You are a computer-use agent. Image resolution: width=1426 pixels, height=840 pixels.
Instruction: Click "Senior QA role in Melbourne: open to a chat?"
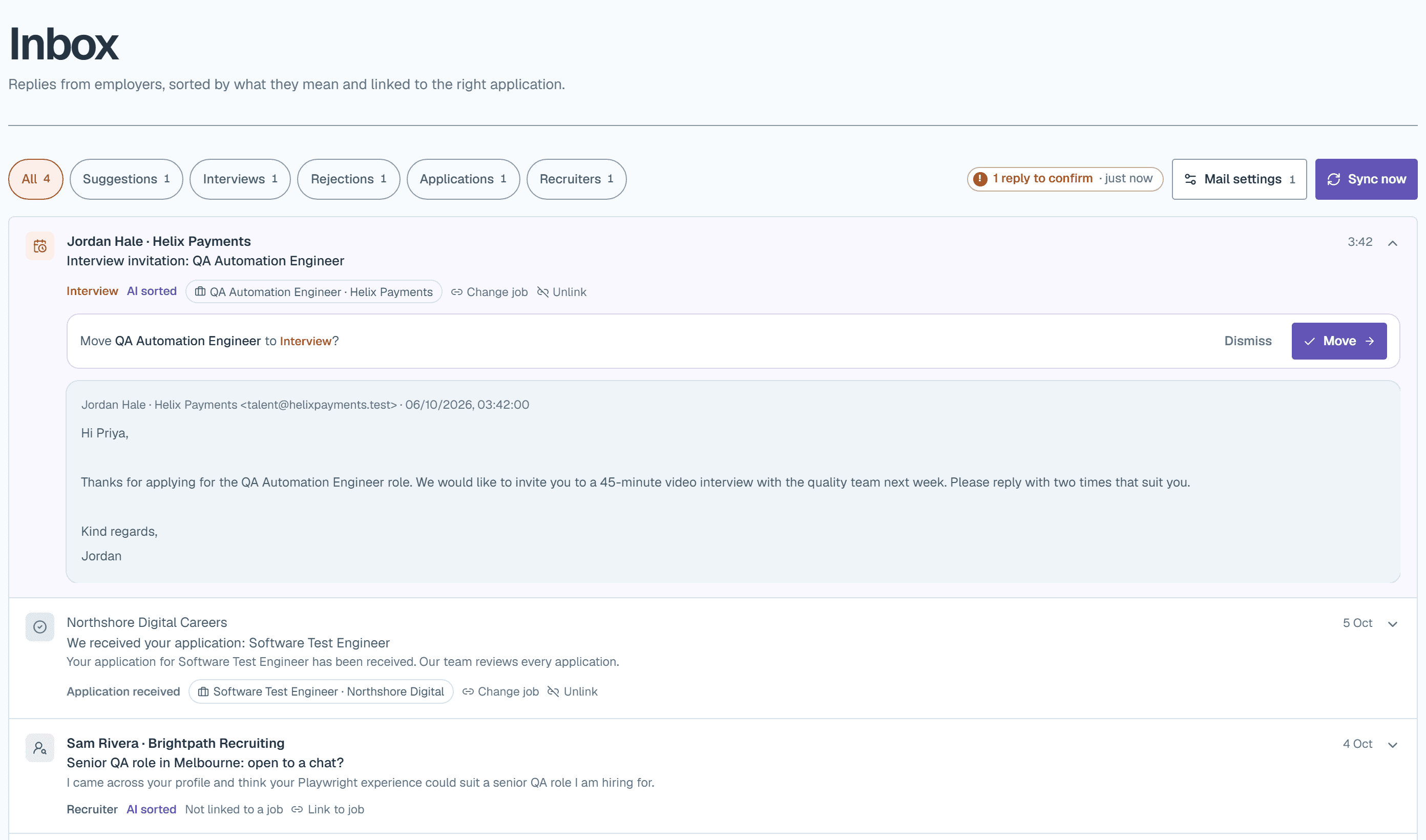point(205,763)
